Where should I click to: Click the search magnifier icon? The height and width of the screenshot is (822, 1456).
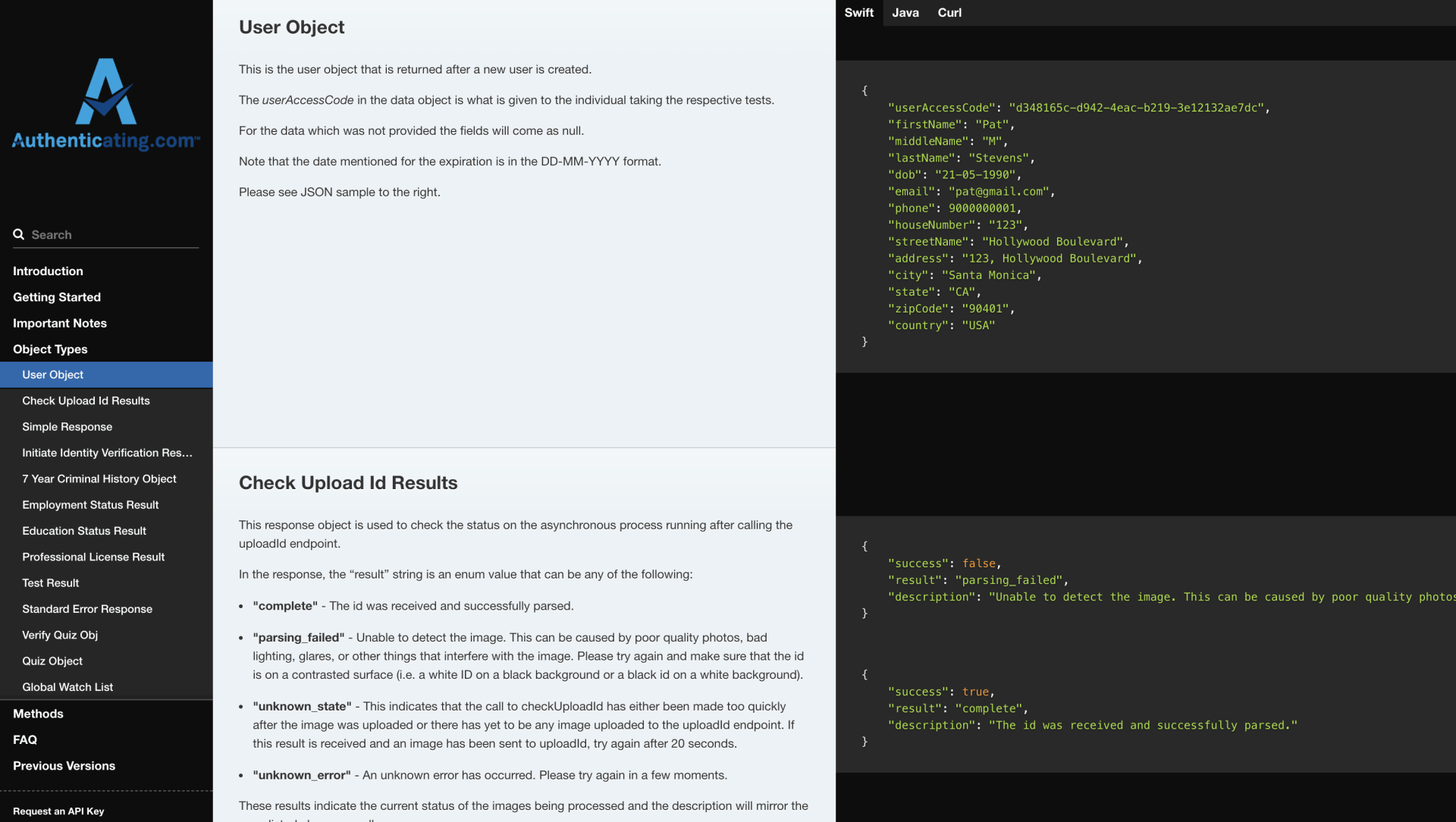point(19,234)
